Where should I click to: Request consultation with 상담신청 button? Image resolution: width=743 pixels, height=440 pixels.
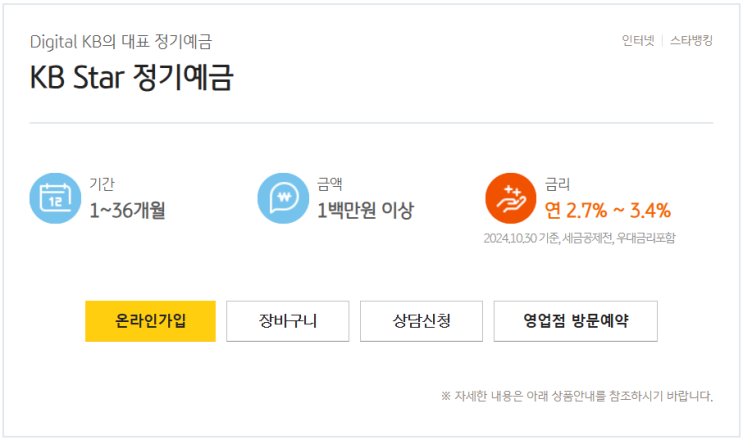[421, 321]
